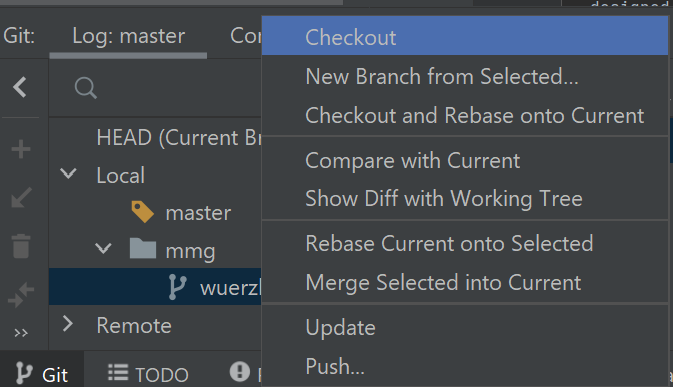Collapse the Local branches node

coord(68,174)
